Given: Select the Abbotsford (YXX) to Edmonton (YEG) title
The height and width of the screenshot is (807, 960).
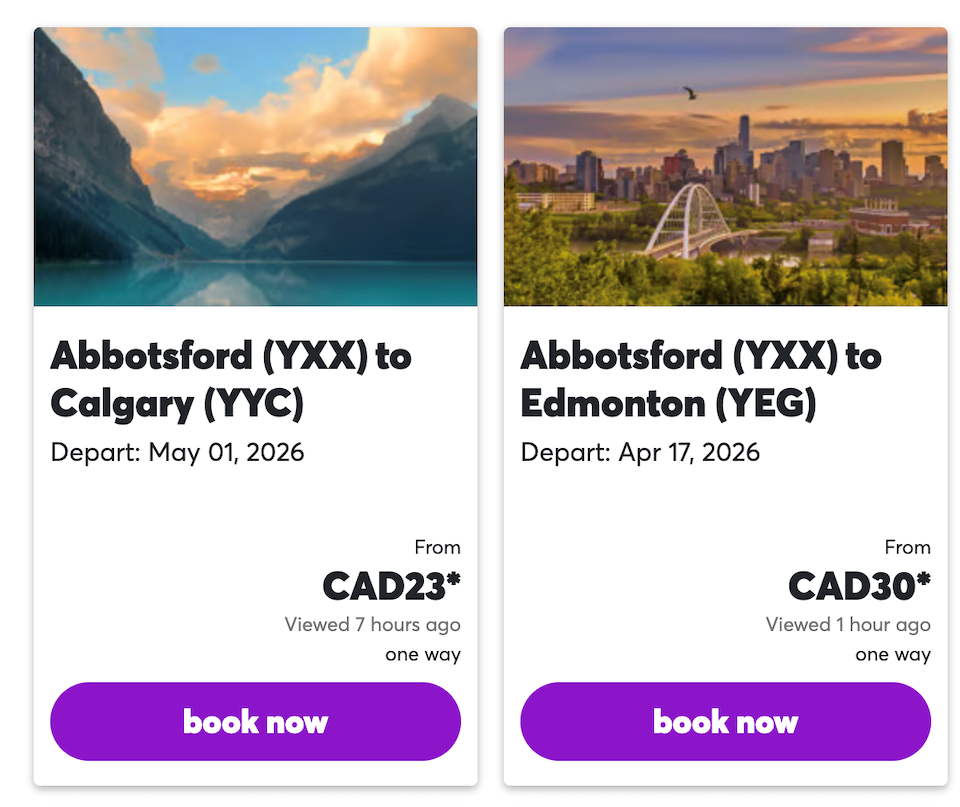Looking at the screenshot, I should [x=701, y=379].
